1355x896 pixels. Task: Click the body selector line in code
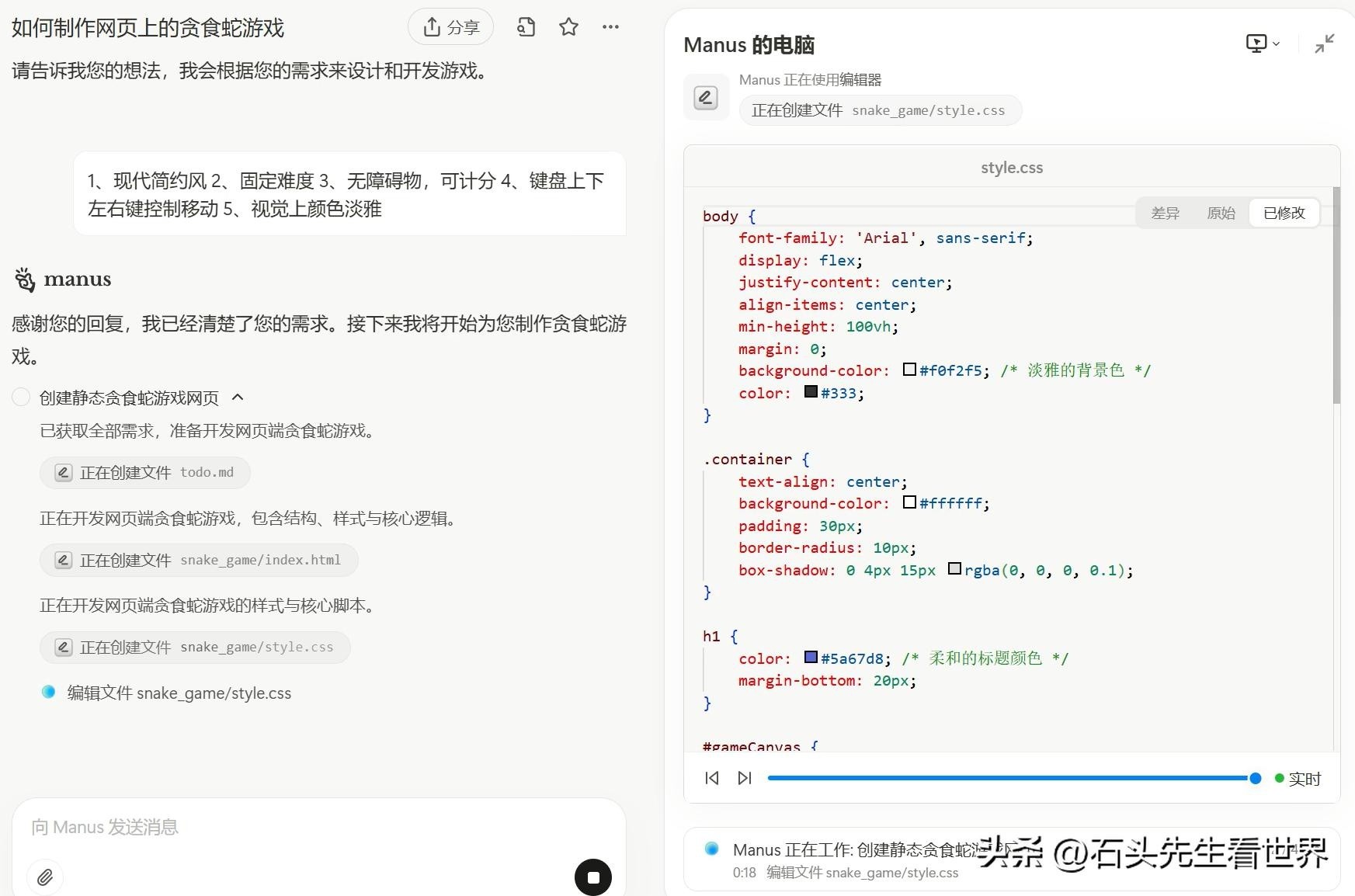coord(729,216)
